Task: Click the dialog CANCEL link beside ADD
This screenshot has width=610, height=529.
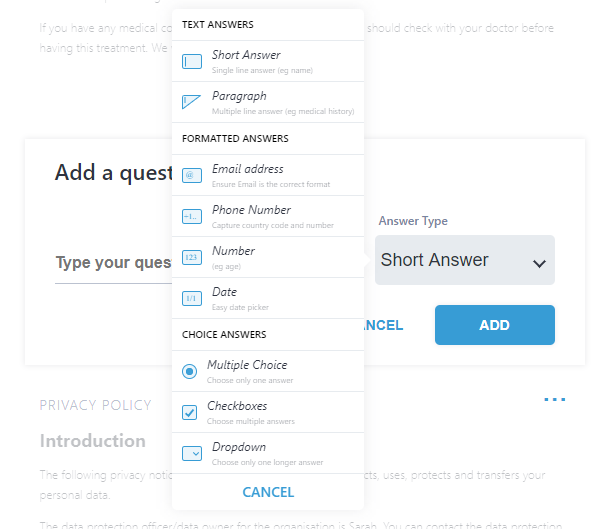Action: click(384, 325)
